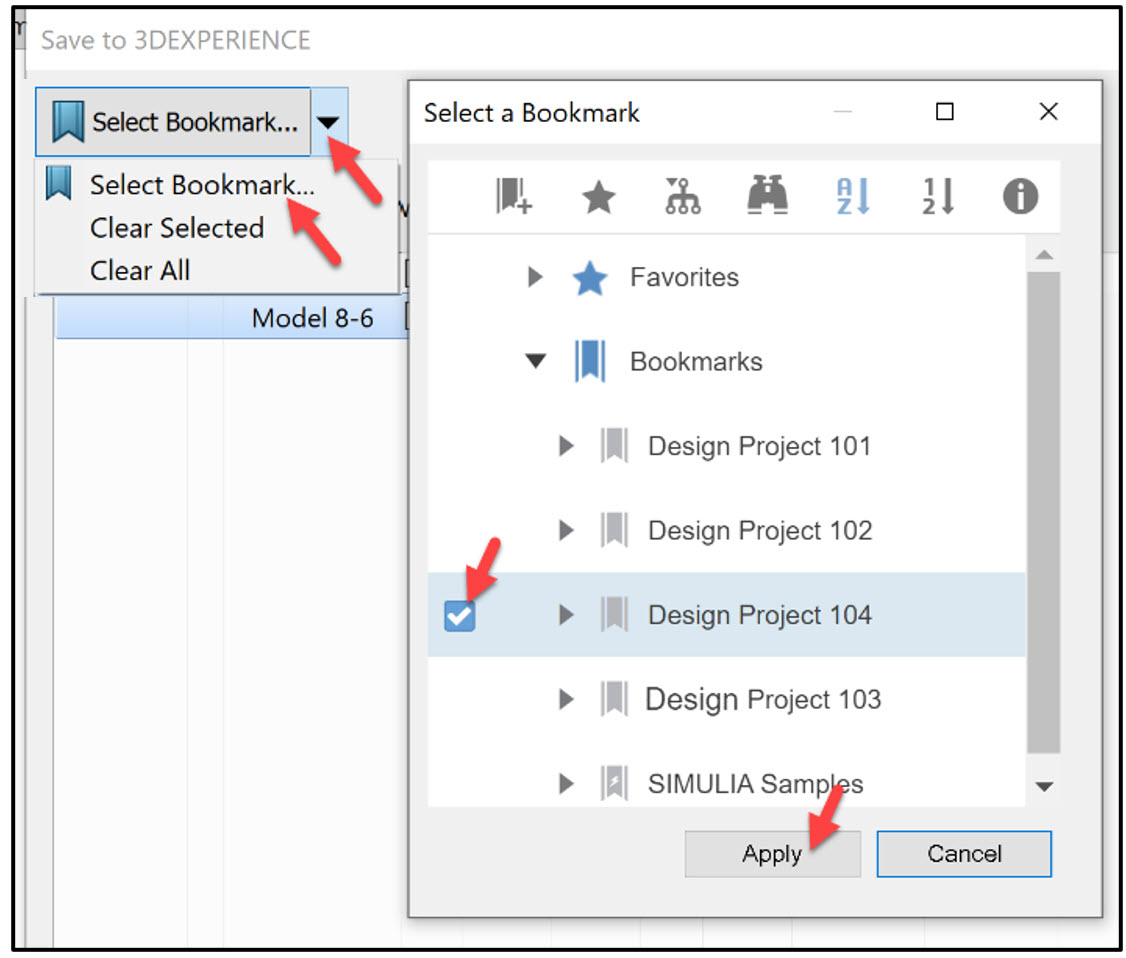Collapse the Bookmarks tree node
The height and width of the screenshot is (958, 1126).
coord(536,361)
